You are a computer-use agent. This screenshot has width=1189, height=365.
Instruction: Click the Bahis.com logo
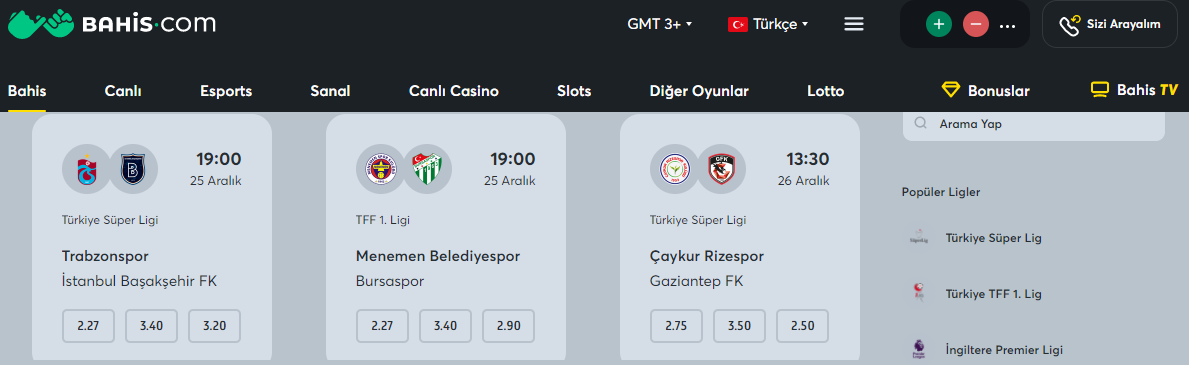[x=111, y=24]
